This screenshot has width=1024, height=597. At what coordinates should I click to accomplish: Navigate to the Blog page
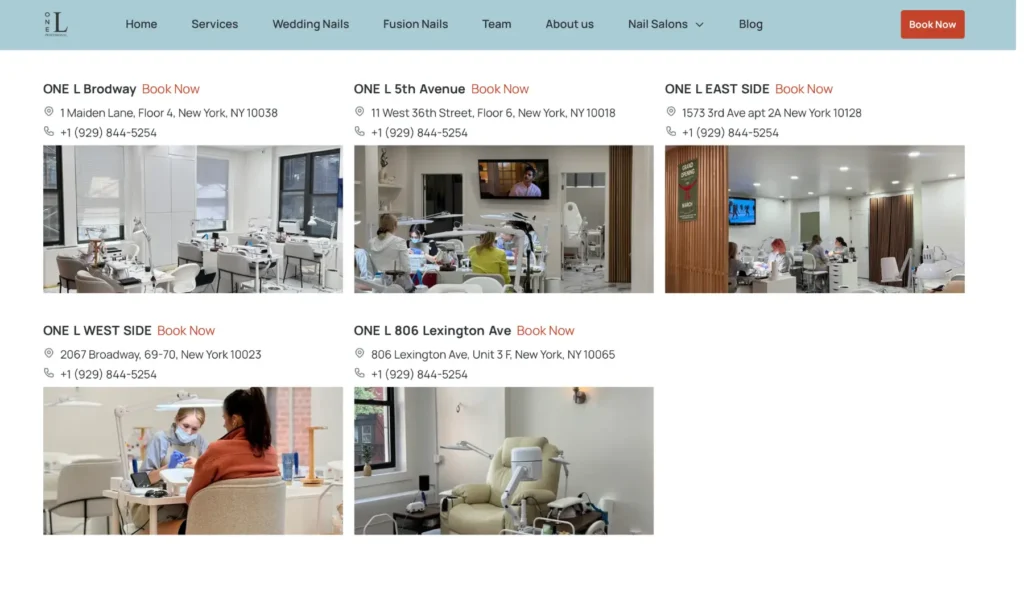click(750, 24)
